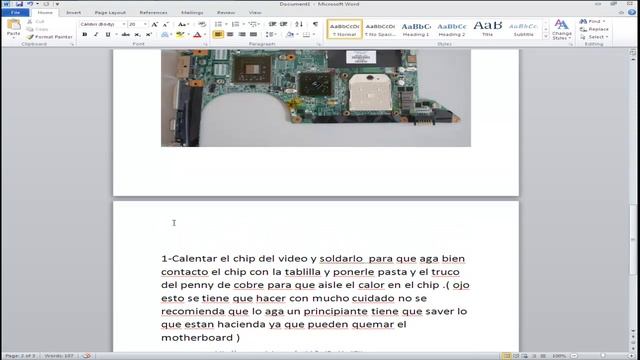Save document from Quick Access Toolbar
640x360 pixels.
19,4
